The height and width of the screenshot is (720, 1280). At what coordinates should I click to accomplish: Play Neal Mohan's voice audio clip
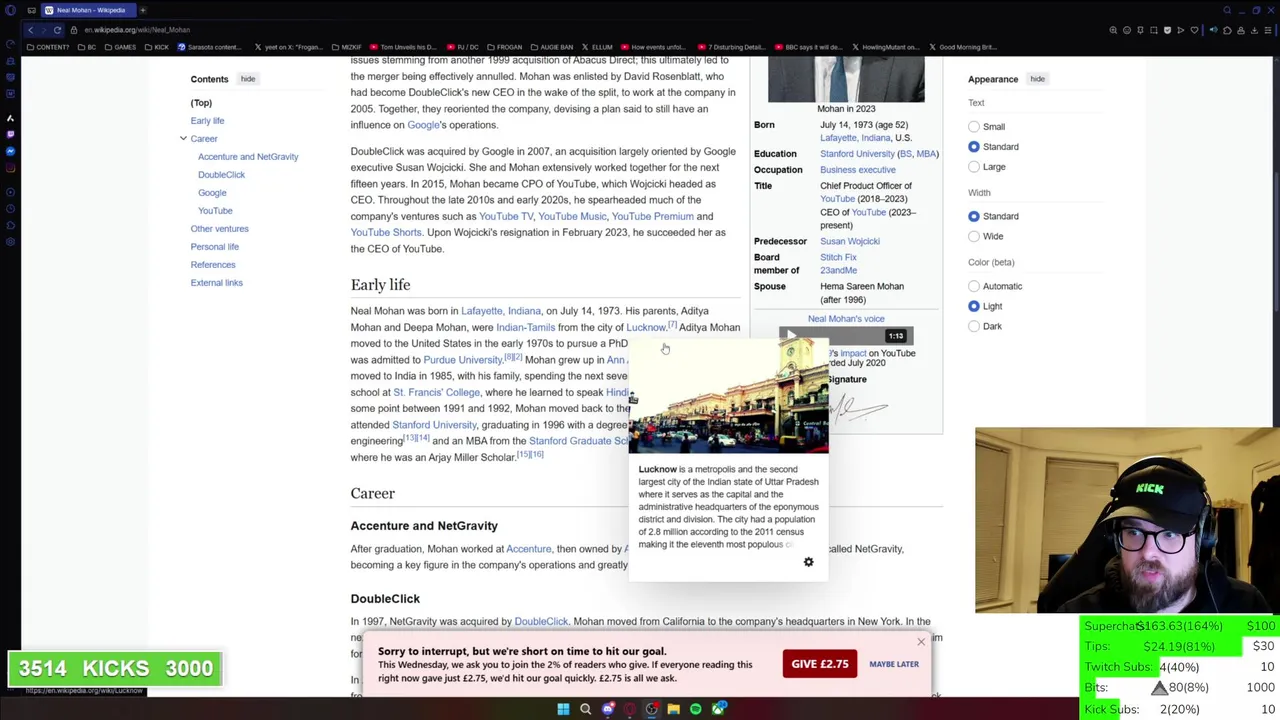(791, 336)
